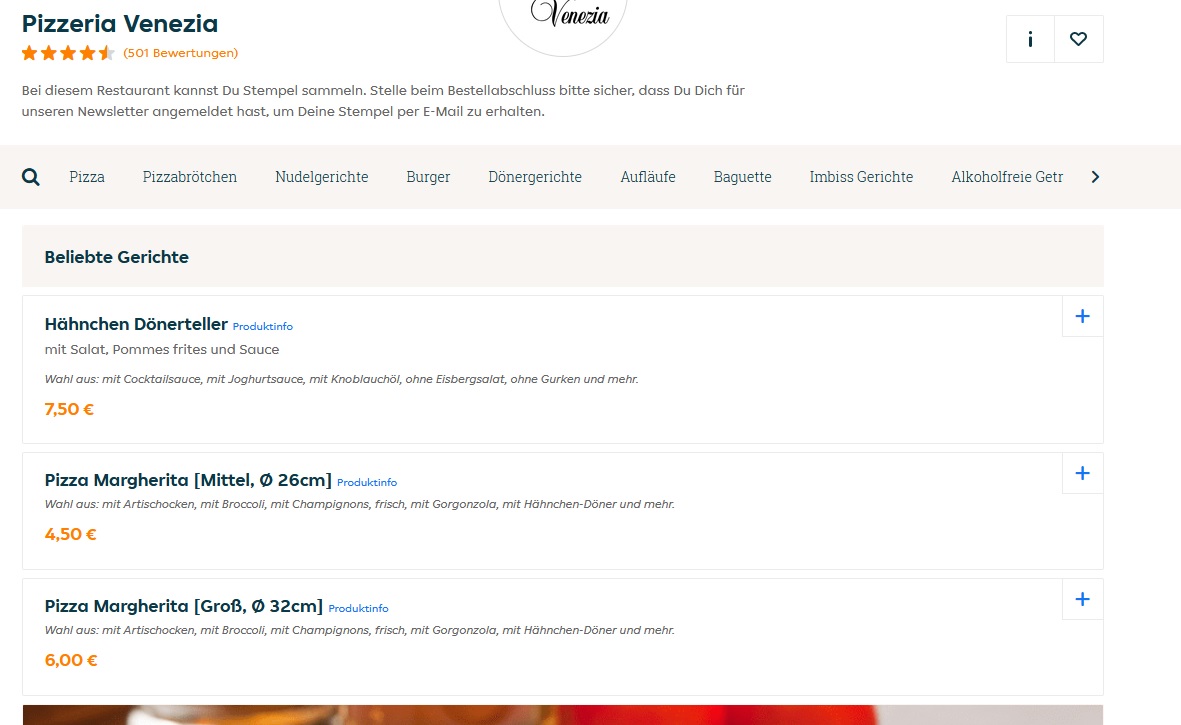Image resolution: width=1181 pixels, height=725 pixels.
Task: Click Pizza Margherita [Mittel, Ø 26cm] title
Action: coord(188,480)
